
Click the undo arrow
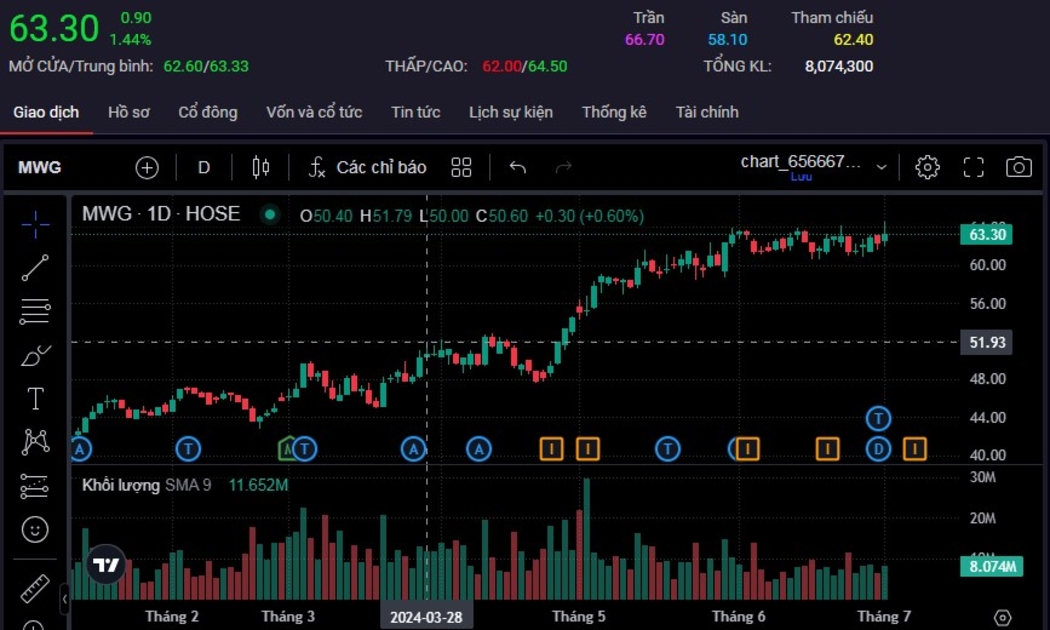[x=517, y=167]
